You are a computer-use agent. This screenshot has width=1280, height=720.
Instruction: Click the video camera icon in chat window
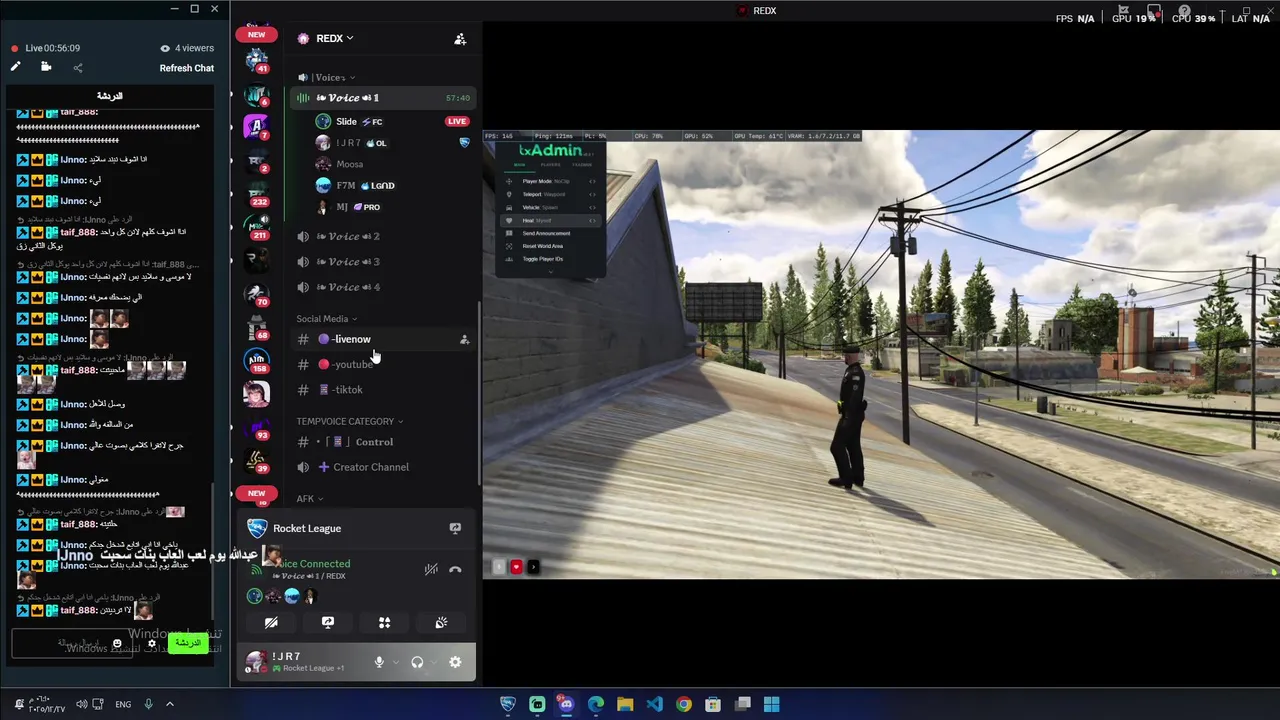(46, 67)
